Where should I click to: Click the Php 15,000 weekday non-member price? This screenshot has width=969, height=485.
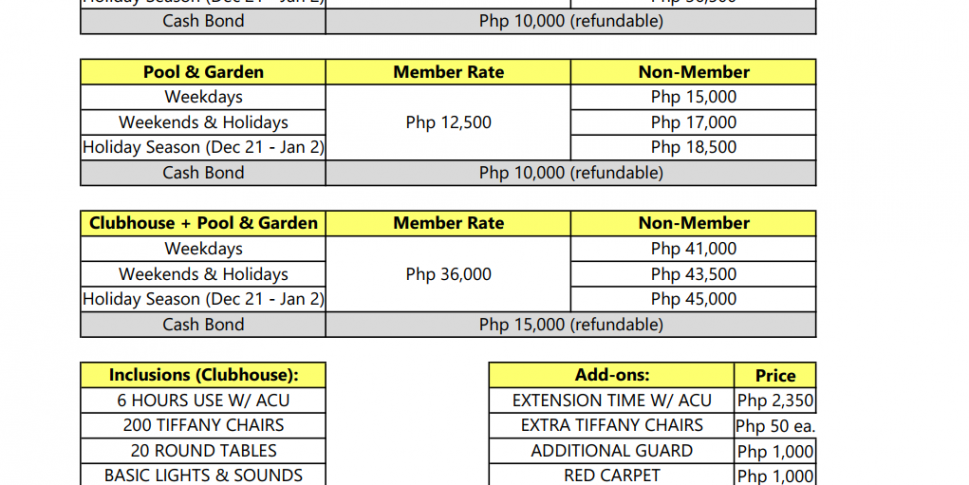click(x=693, y=97)
